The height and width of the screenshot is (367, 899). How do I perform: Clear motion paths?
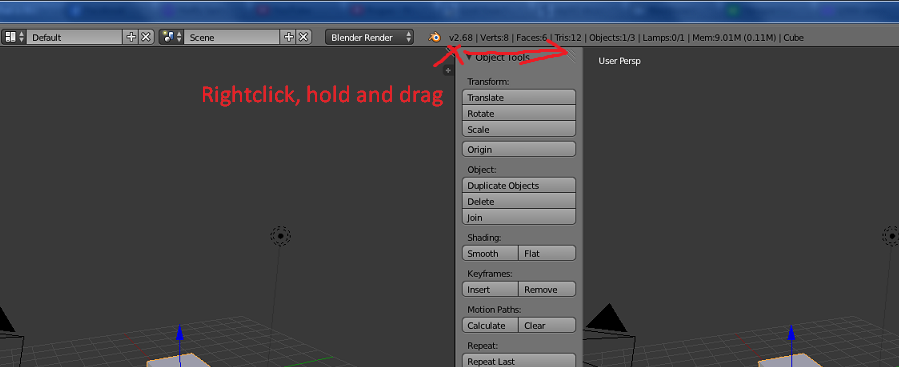[547, 326]
